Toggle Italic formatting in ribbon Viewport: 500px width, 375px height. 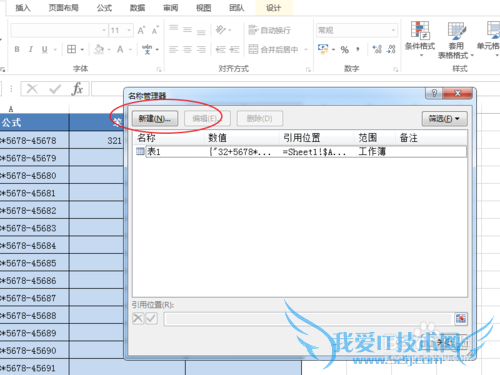click(x=31, y=49)
